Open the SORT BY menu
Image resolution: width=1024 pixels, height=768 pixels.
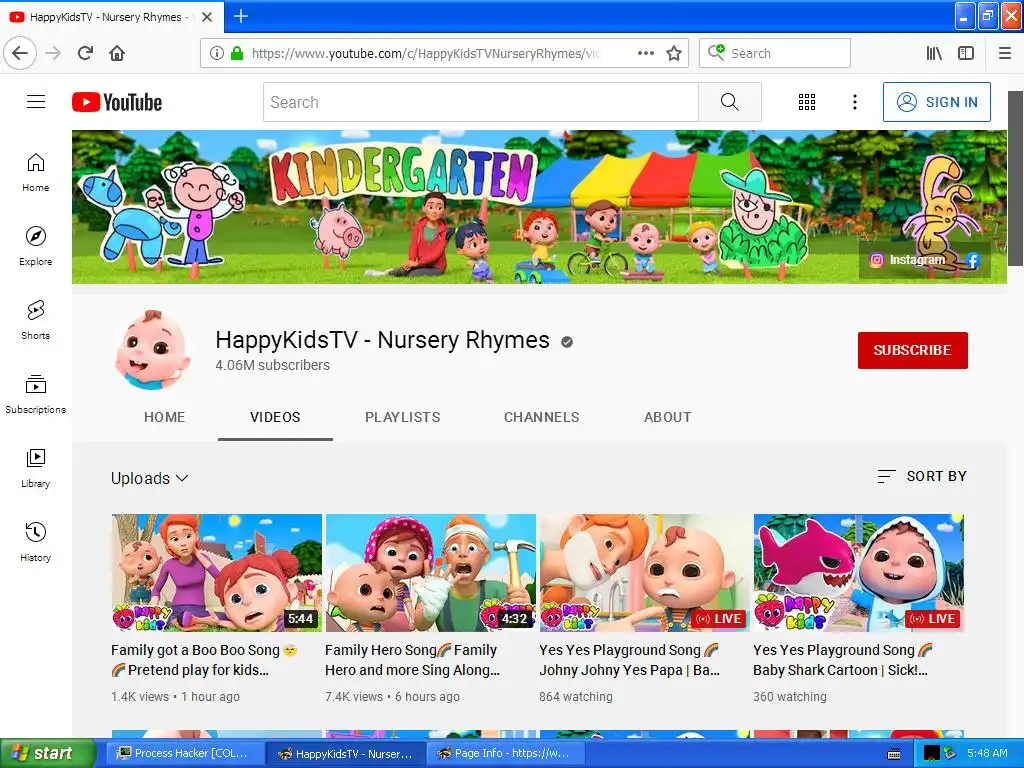pos(921,476)
